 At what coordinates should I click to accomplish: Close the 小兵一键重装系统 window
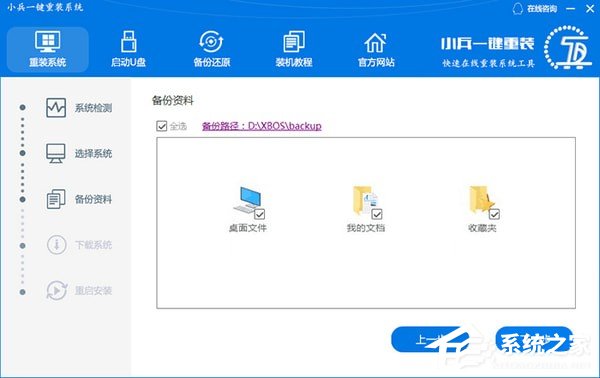(590, 8)
